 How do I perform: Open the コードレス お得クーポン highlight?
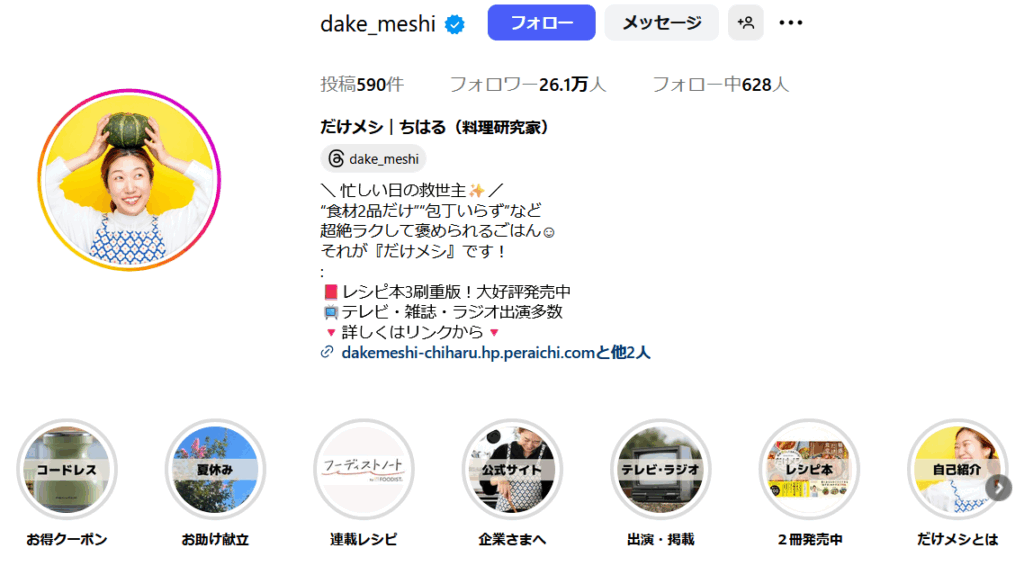click(67, 469)
